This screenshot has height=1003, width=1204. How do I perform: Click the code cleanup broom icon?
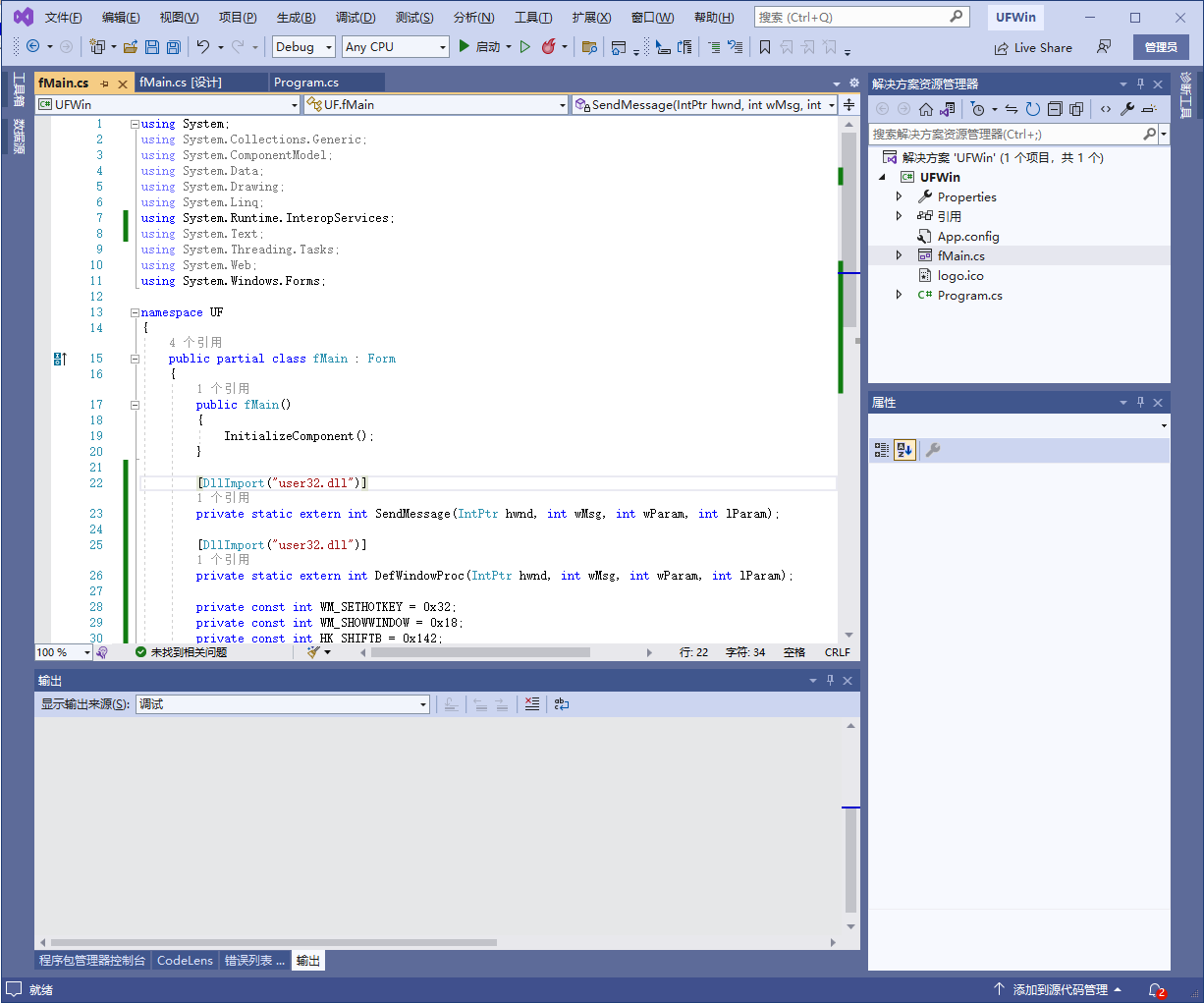click(313, 652)
